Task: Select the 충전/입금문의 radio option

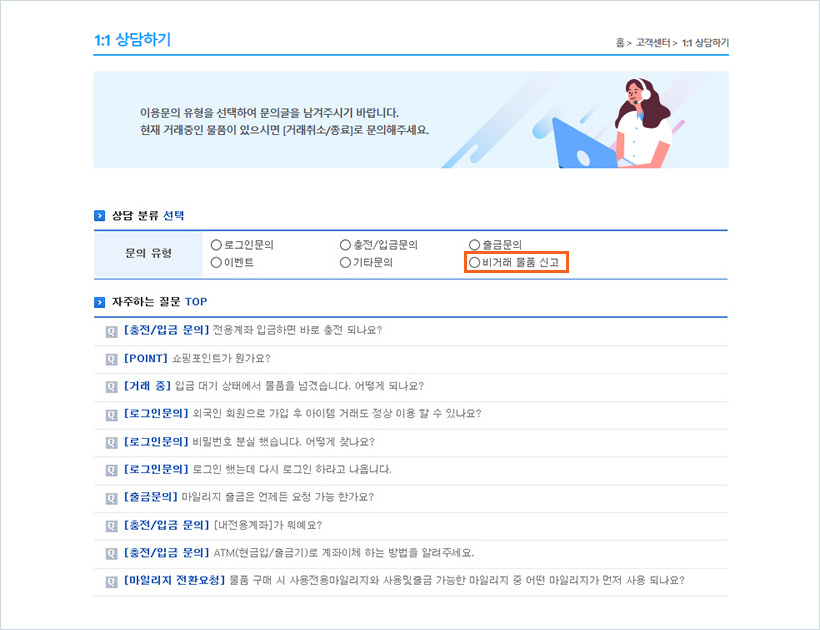Action: (x=345, y=244)
